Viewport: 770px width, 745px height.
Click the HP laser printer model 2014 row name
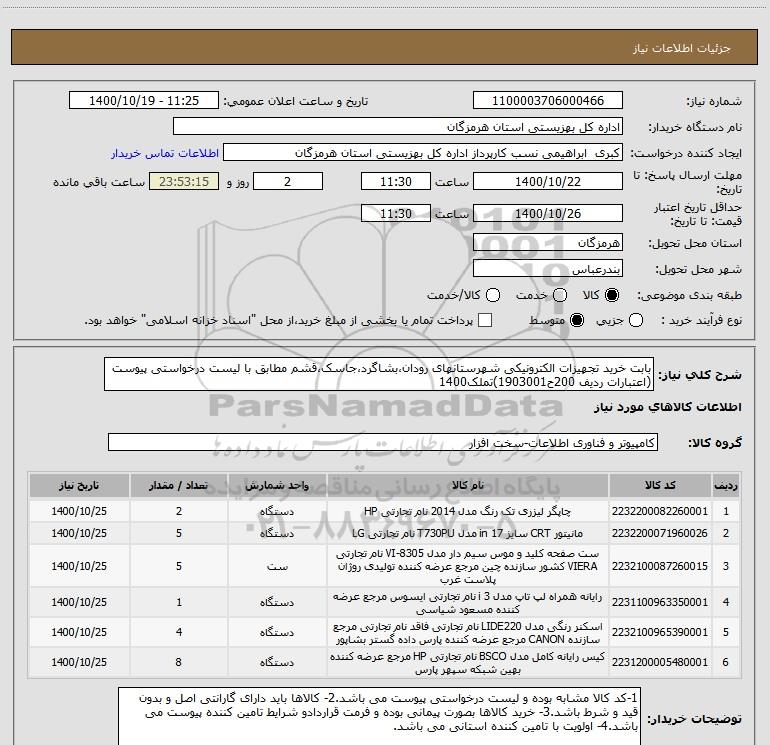pos(468,511)
